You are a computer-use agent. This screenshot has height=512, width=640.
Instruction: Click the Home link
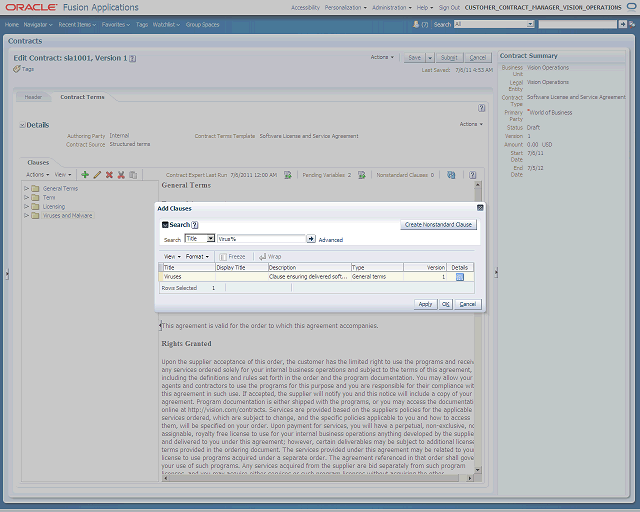(12, 24)
